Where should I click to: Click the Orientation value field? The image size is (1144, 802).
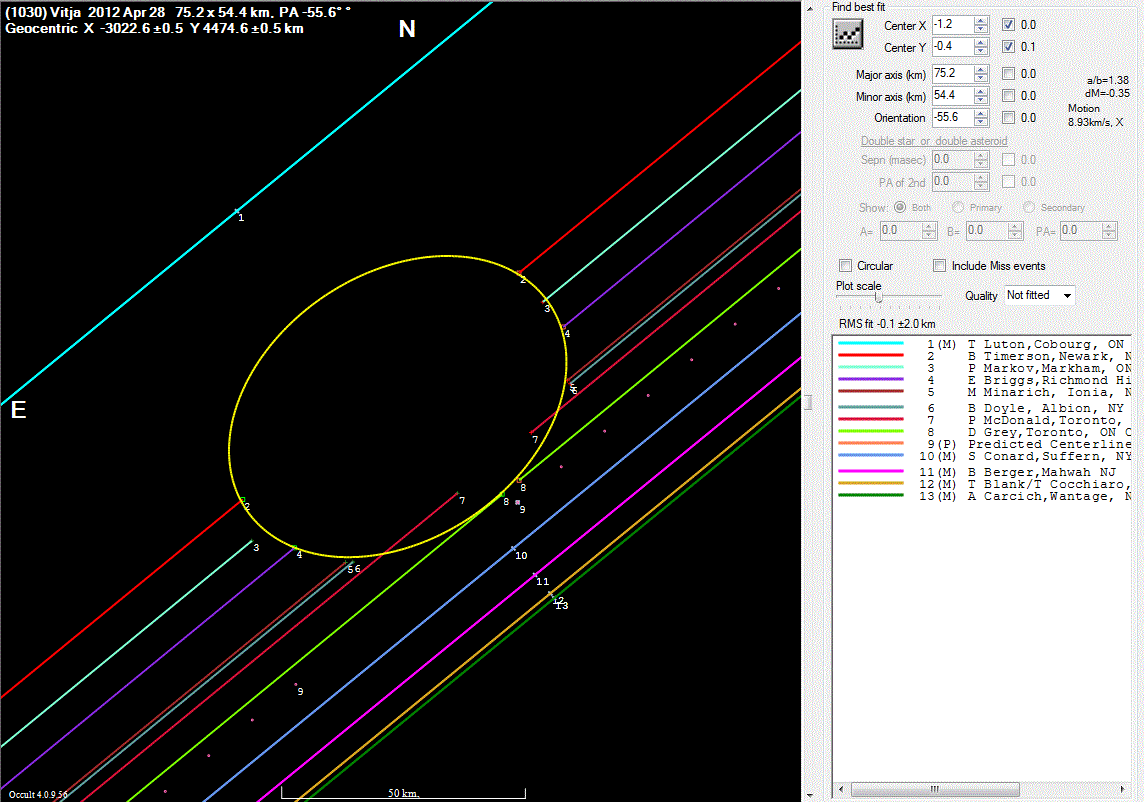[953, 117]
